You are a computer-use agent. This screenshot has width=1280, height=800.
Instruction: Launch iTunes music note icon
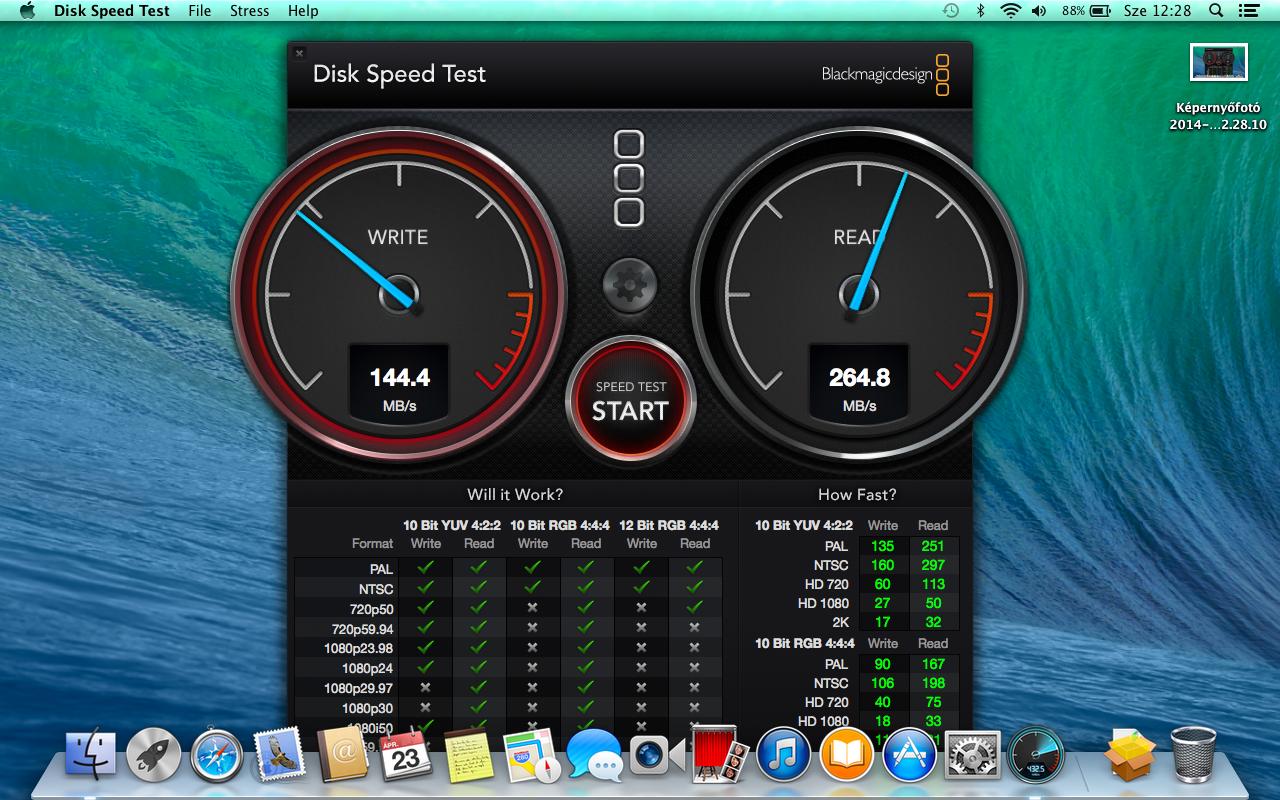coord(783,755)
